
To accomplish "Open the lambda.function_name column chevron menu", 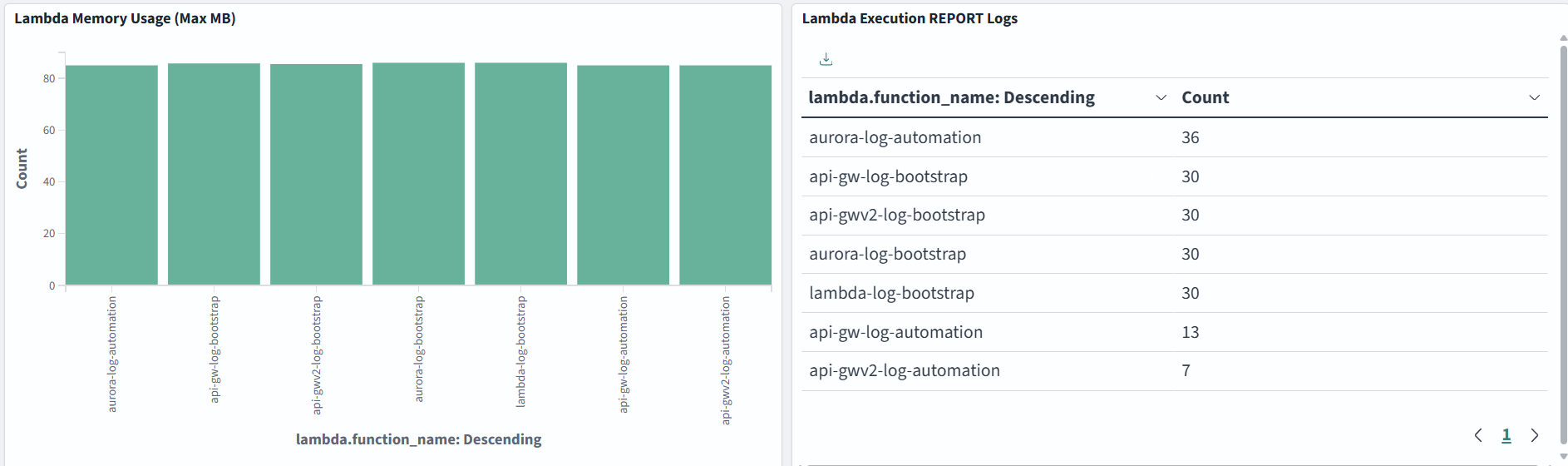I will click(1161, 98).
